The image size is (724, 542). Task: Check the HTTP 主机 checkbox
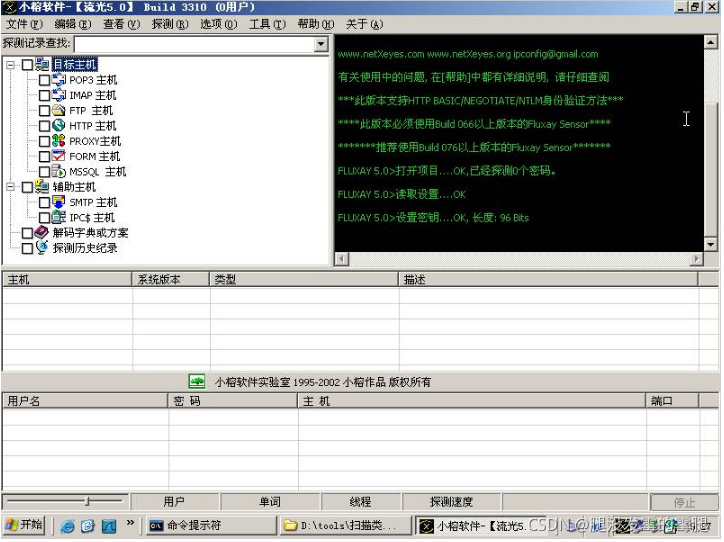pyautogui.click(x=44, y=126)
